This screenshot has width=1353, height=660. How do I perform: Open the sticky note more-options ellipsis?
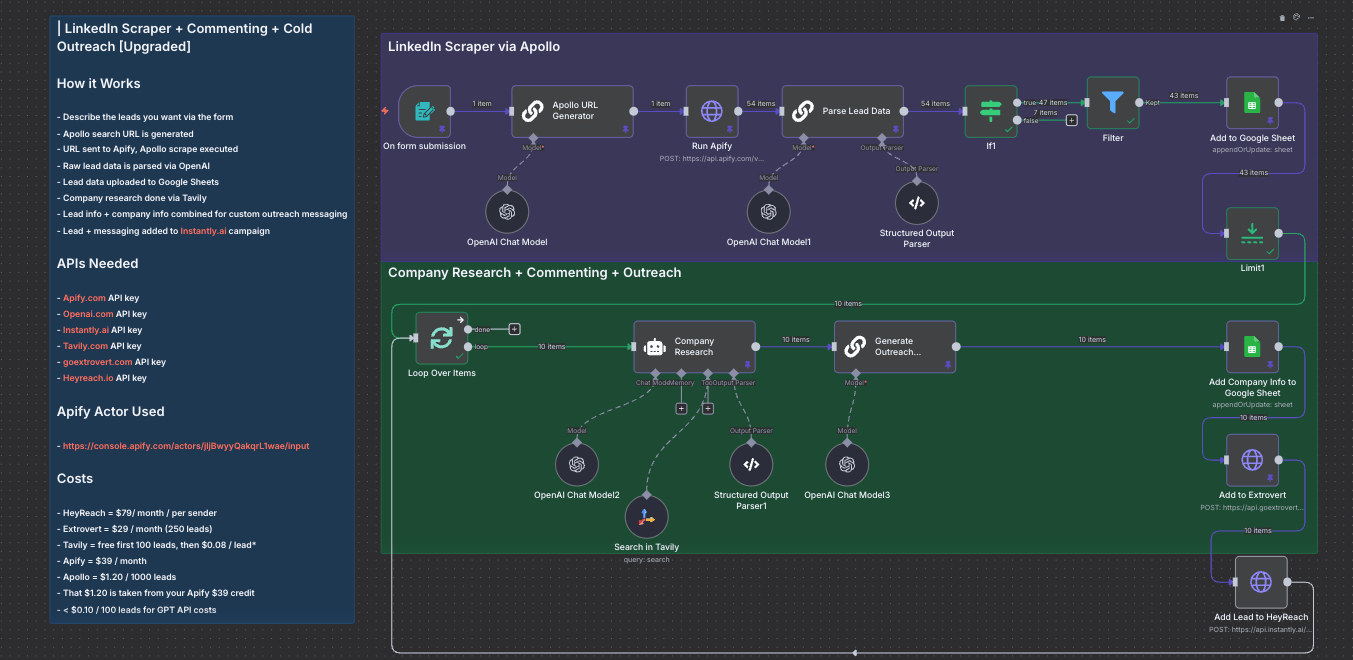coord(1310,17)
